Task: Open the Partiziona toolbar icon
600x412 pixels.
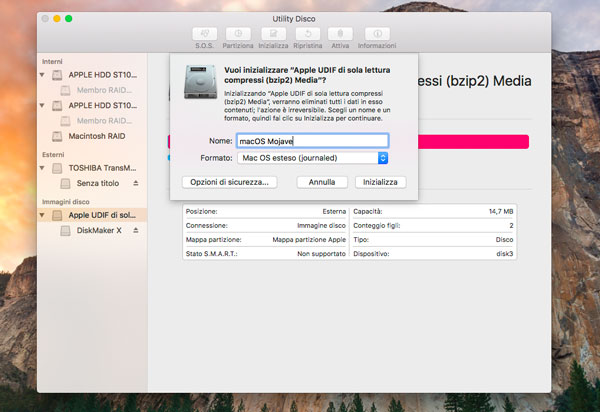Action: (238, 34)
